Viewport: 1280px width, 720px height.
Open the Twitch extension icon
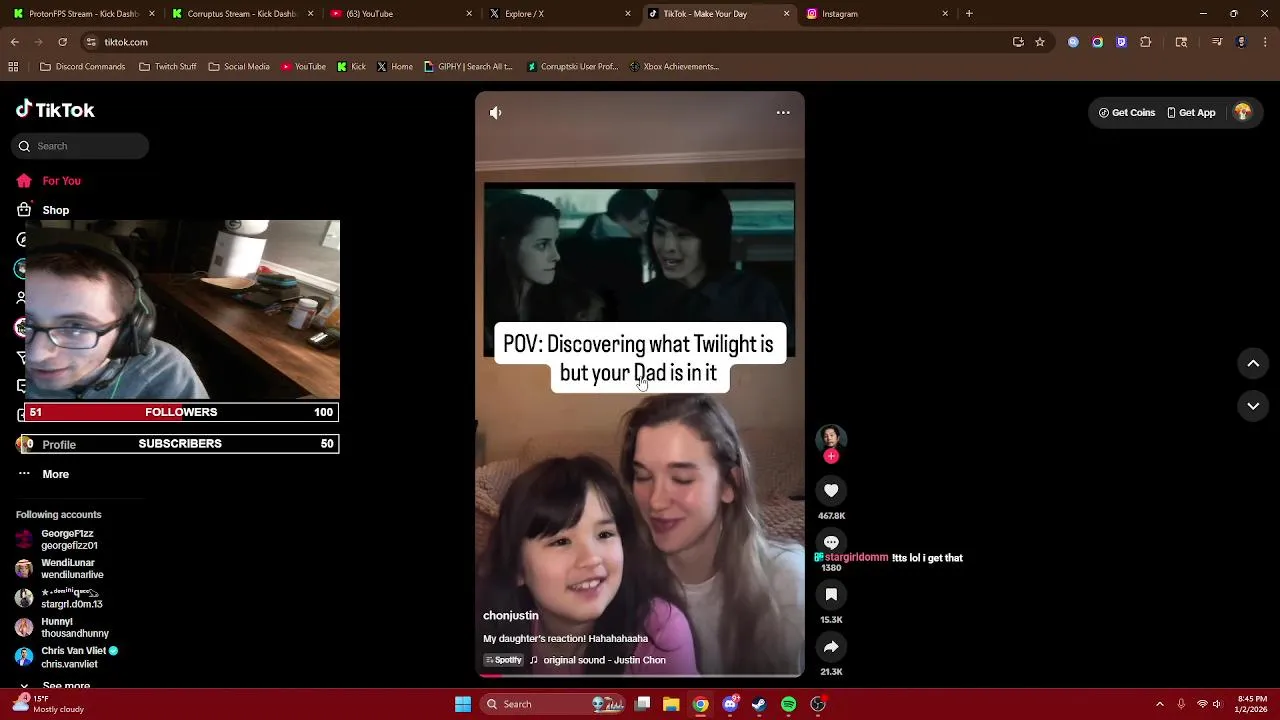(x=1121, y=42)
